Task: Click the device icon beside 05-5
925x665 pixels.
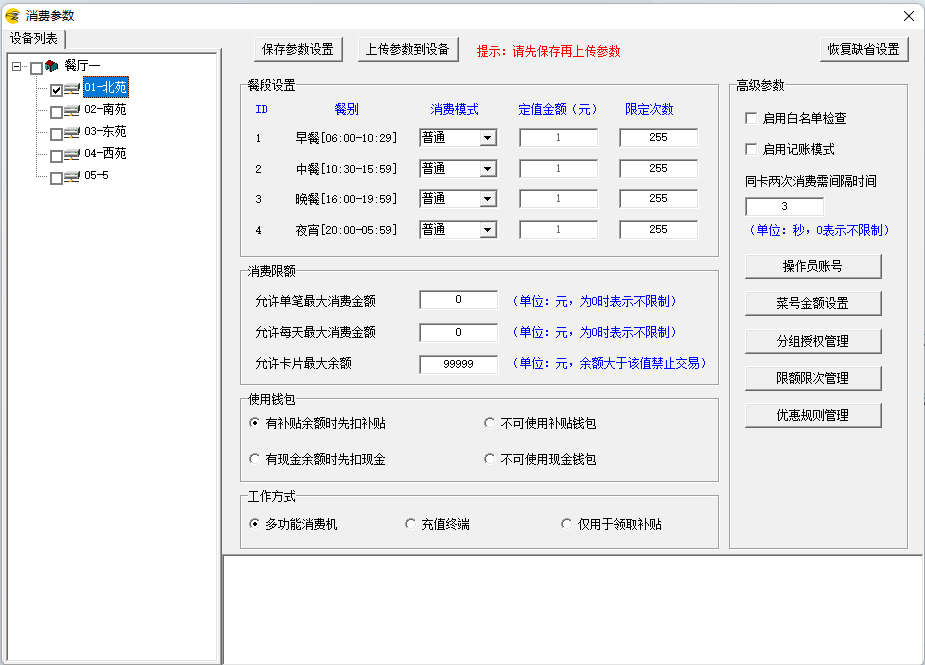Action: 72,176
